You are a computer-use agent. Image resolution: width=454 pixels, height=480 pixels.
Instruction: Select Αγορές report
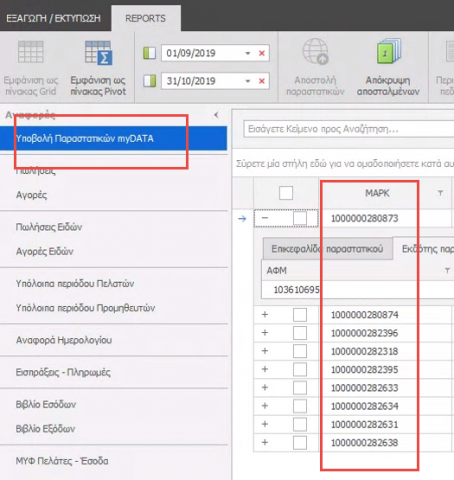(32, 195)
